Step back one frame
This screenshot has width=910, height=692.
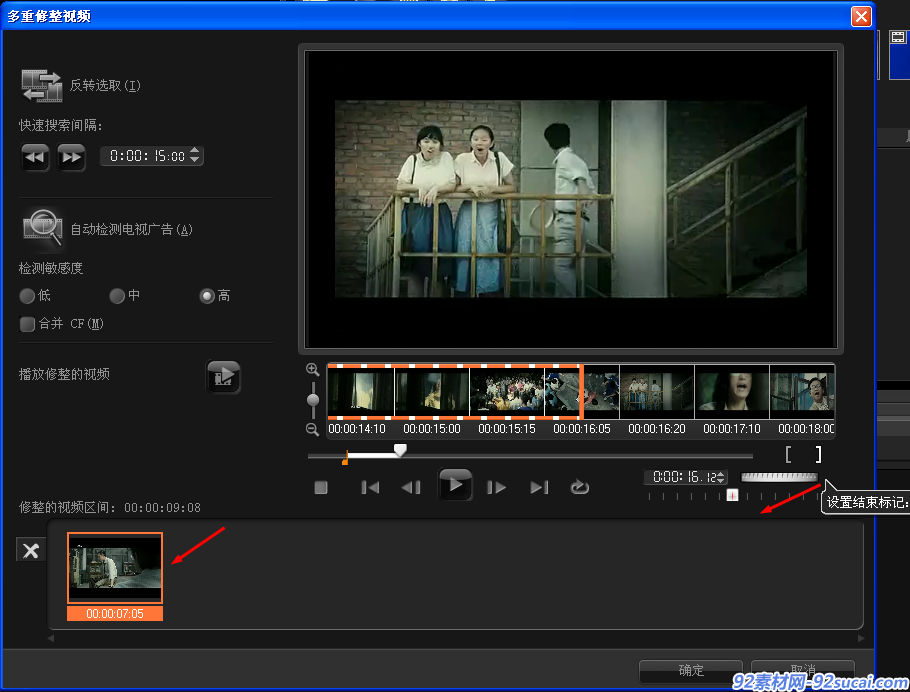tap(411, 487)
